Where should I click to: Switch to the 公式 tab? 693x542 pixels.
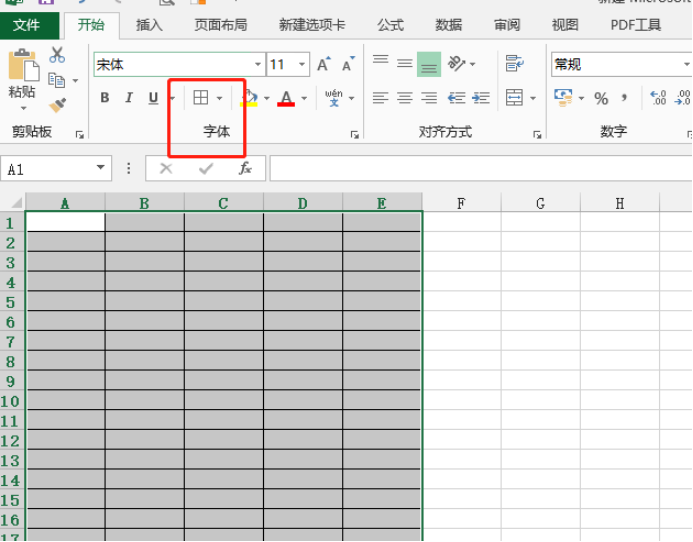pos(391,25)
